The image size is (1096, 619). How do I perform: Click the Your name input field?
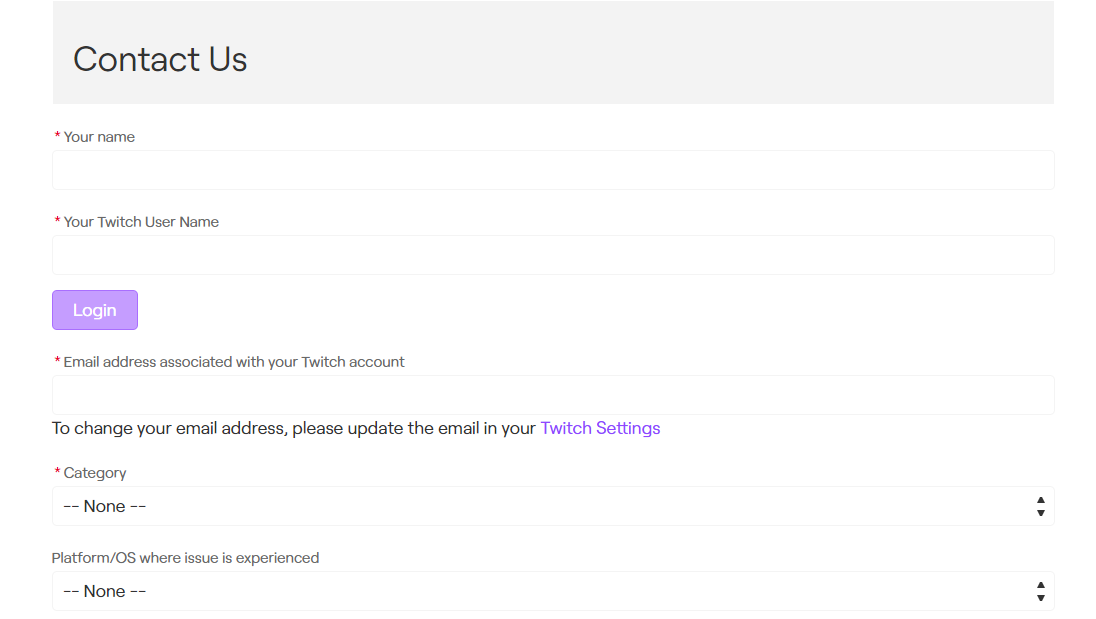[x=553, y=170]
